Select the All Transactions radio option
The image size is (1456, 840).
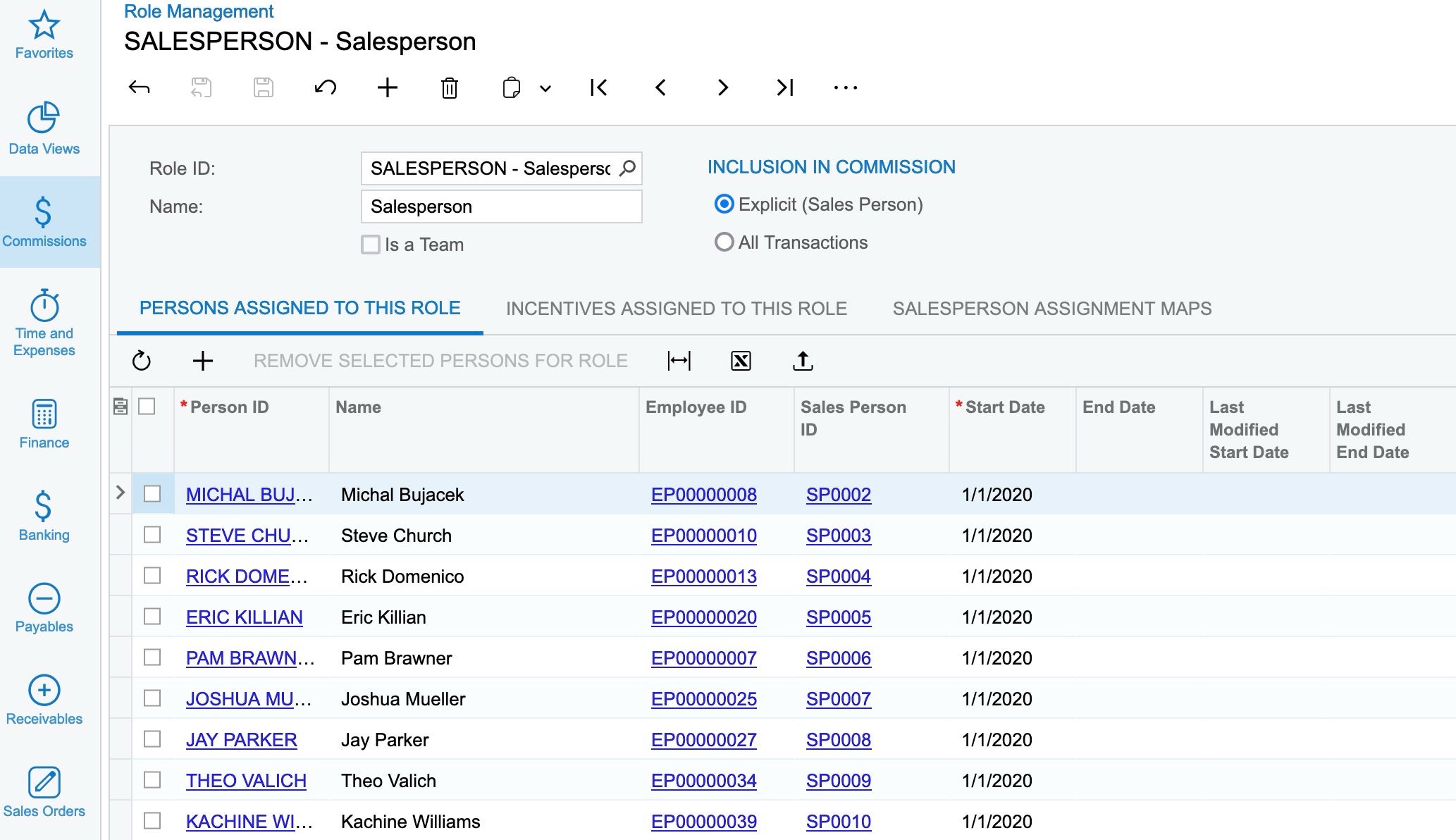(x=724, y=242)
